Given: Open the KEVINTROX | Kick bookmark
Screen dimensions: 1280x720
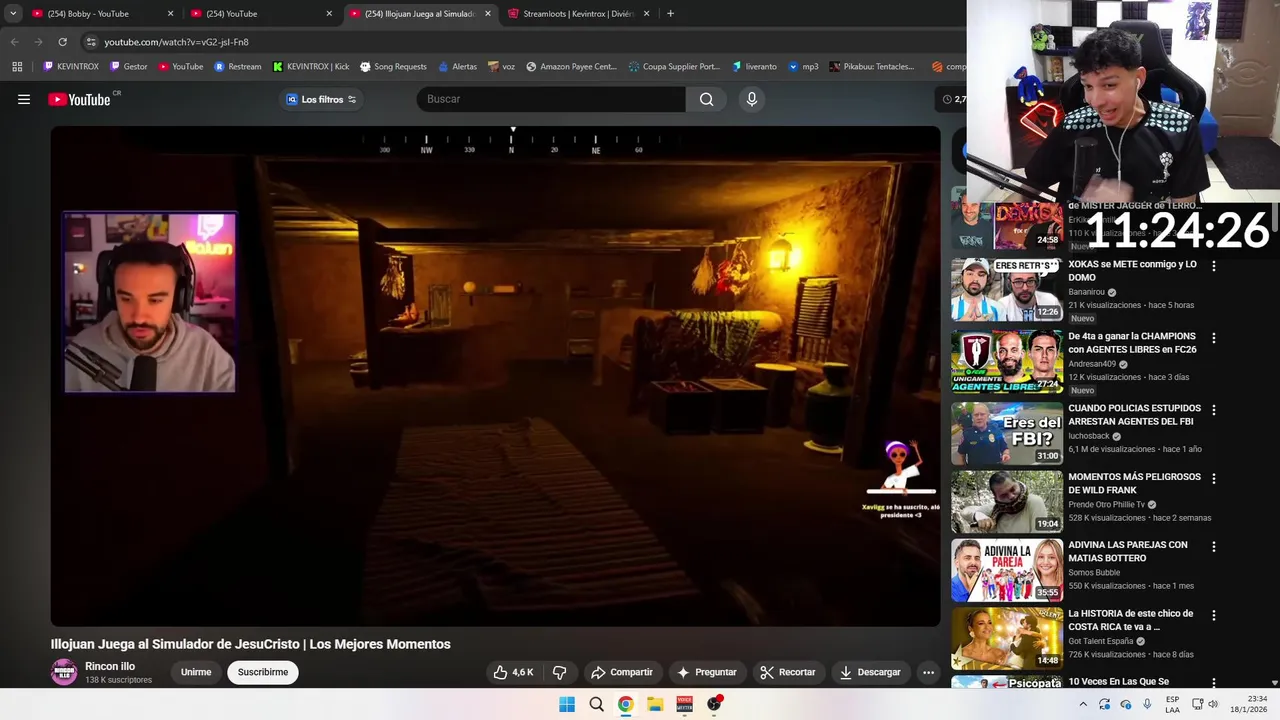Looking at the screenshot, I should (x=311, y=67).
